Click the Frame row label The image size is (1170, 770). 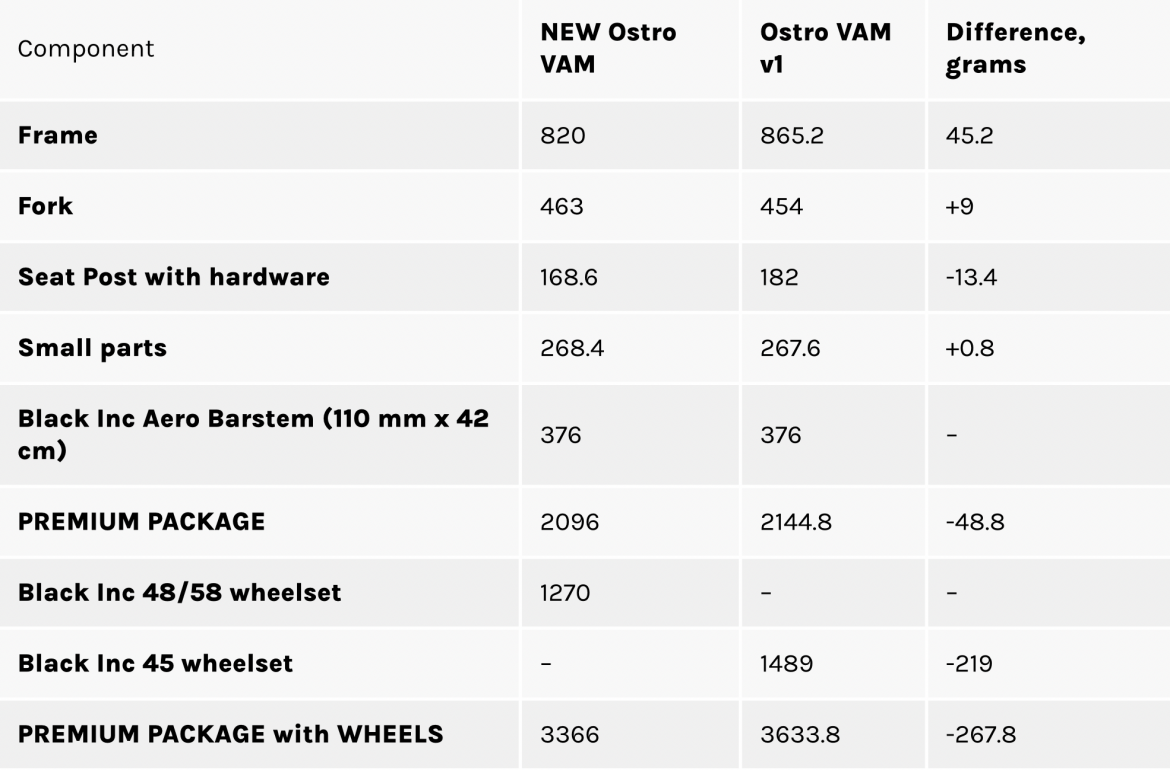click(57, 135)
